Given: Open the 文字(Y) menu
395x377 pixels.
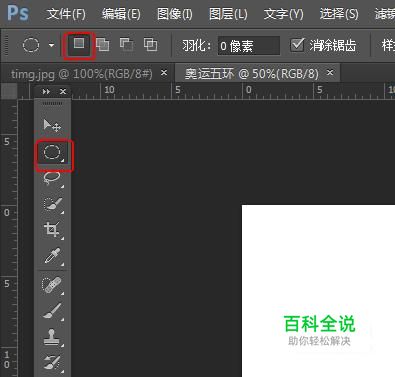Looking at the screenshot, I should point(283,14).
